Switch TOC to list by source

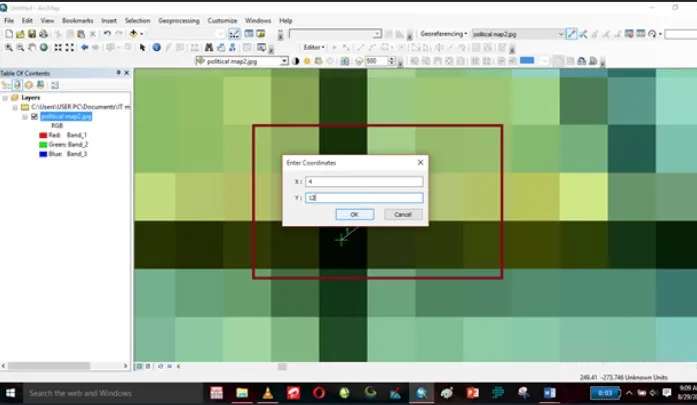tap(17, 85)
